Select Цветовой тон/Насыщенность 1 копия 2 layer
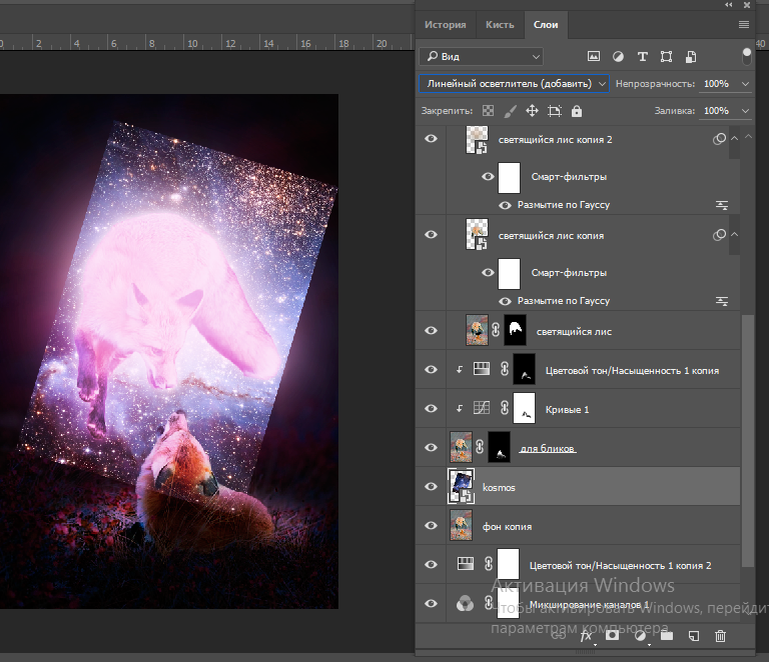769x662 pixels. point(620,565)
